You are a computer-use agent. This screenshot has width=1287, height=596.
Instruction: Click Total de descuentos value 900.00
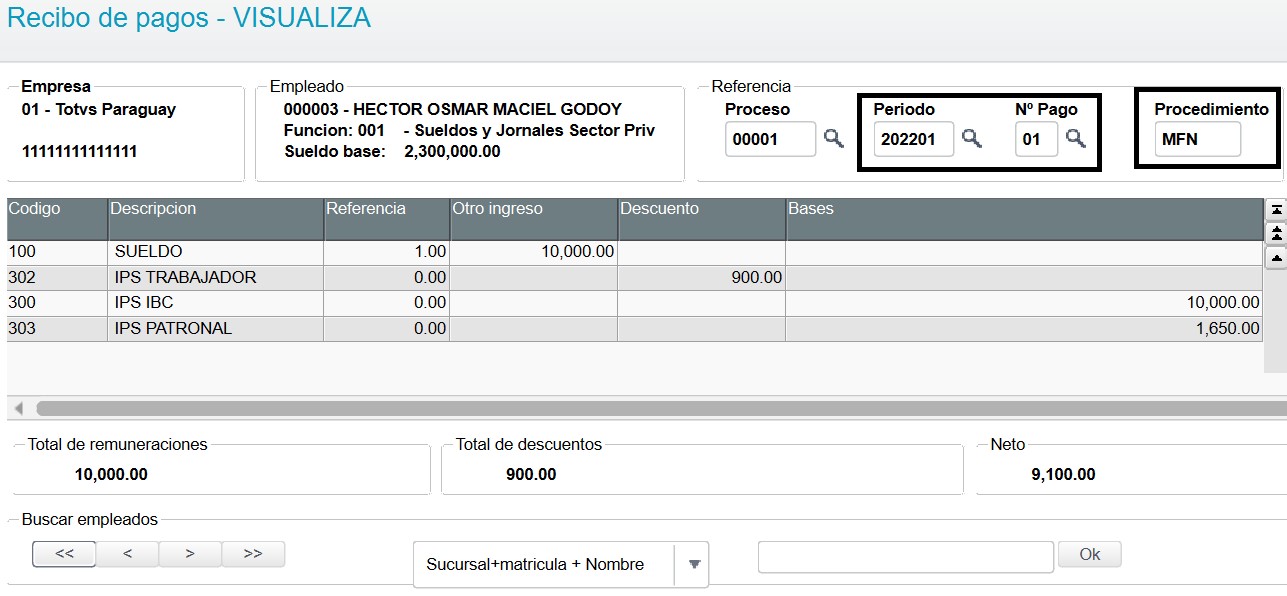tap(531, 475)
